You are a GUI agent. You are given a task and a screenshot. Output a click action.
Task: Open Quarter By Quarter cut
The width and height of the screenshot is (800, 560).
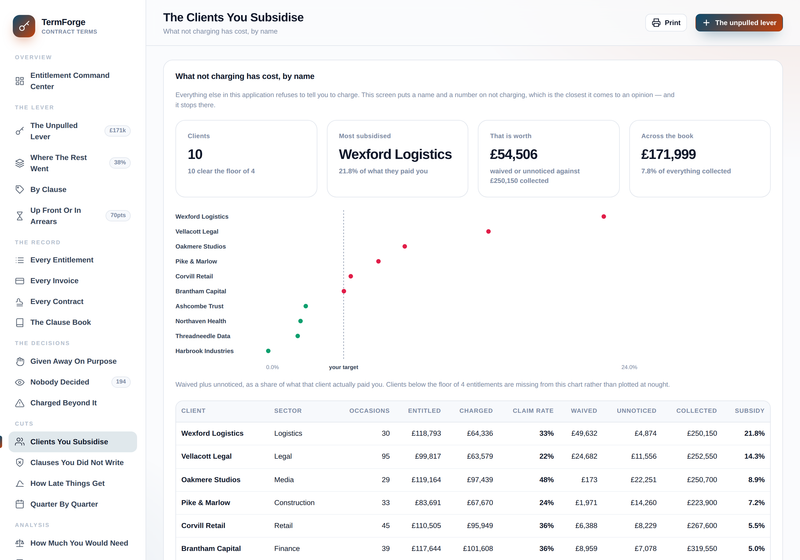pyautogui.click(x=72, y=504)
